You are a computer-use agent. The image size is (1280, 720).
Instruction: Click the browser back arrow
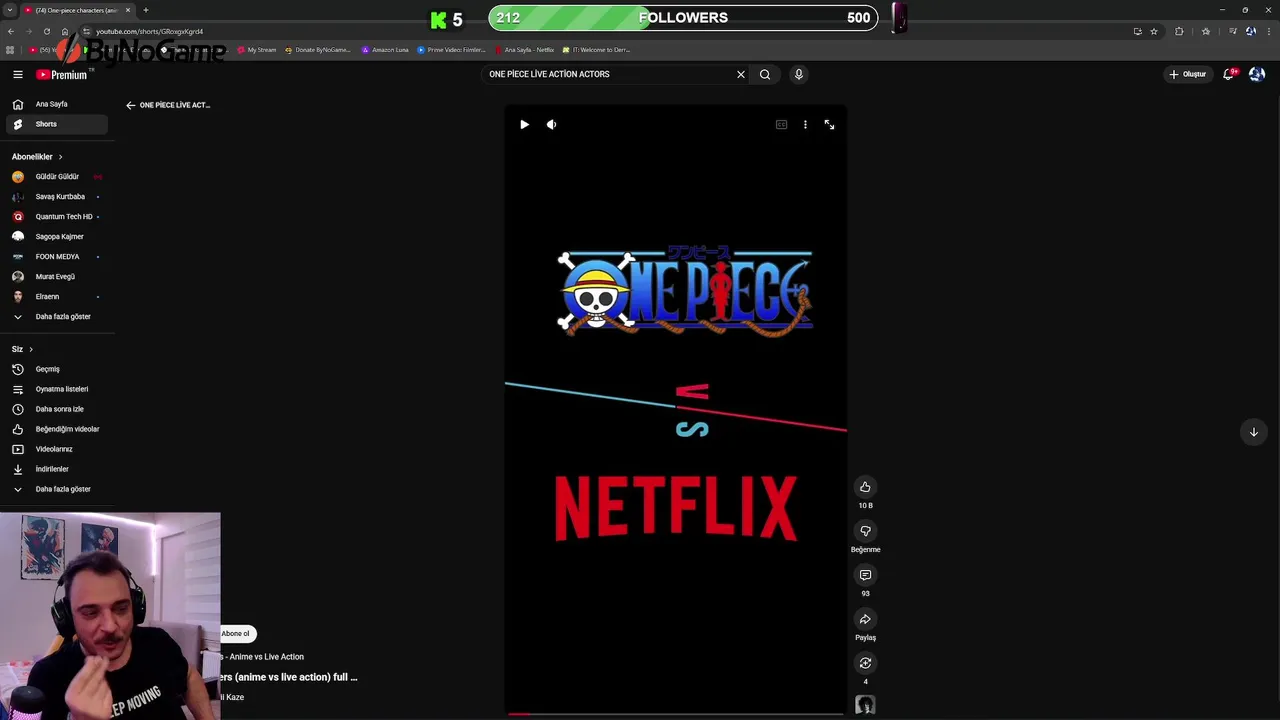[10, 31]
